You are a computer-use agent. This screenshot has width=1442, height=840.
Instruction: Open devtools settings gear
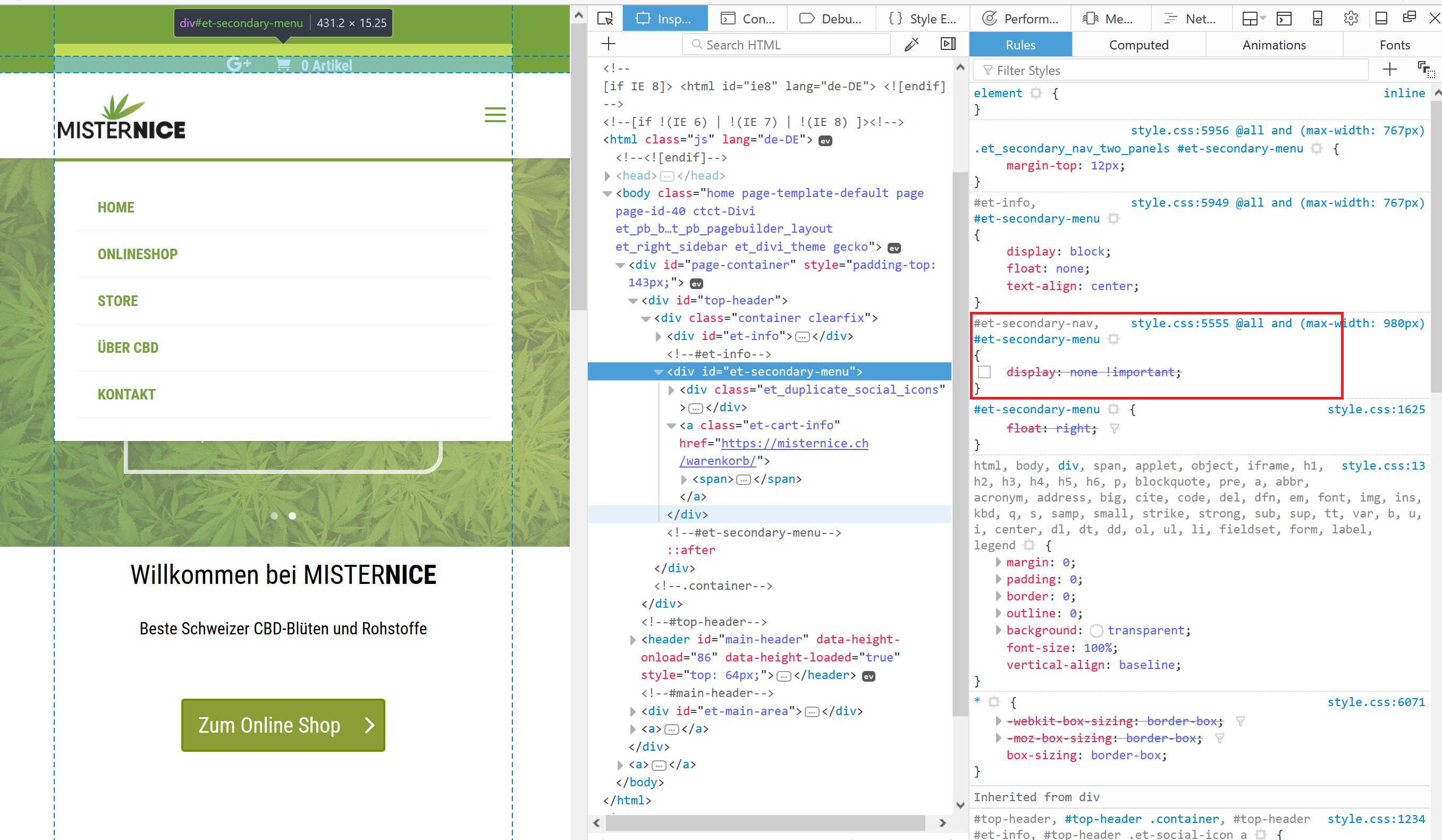coord(1351,19)
